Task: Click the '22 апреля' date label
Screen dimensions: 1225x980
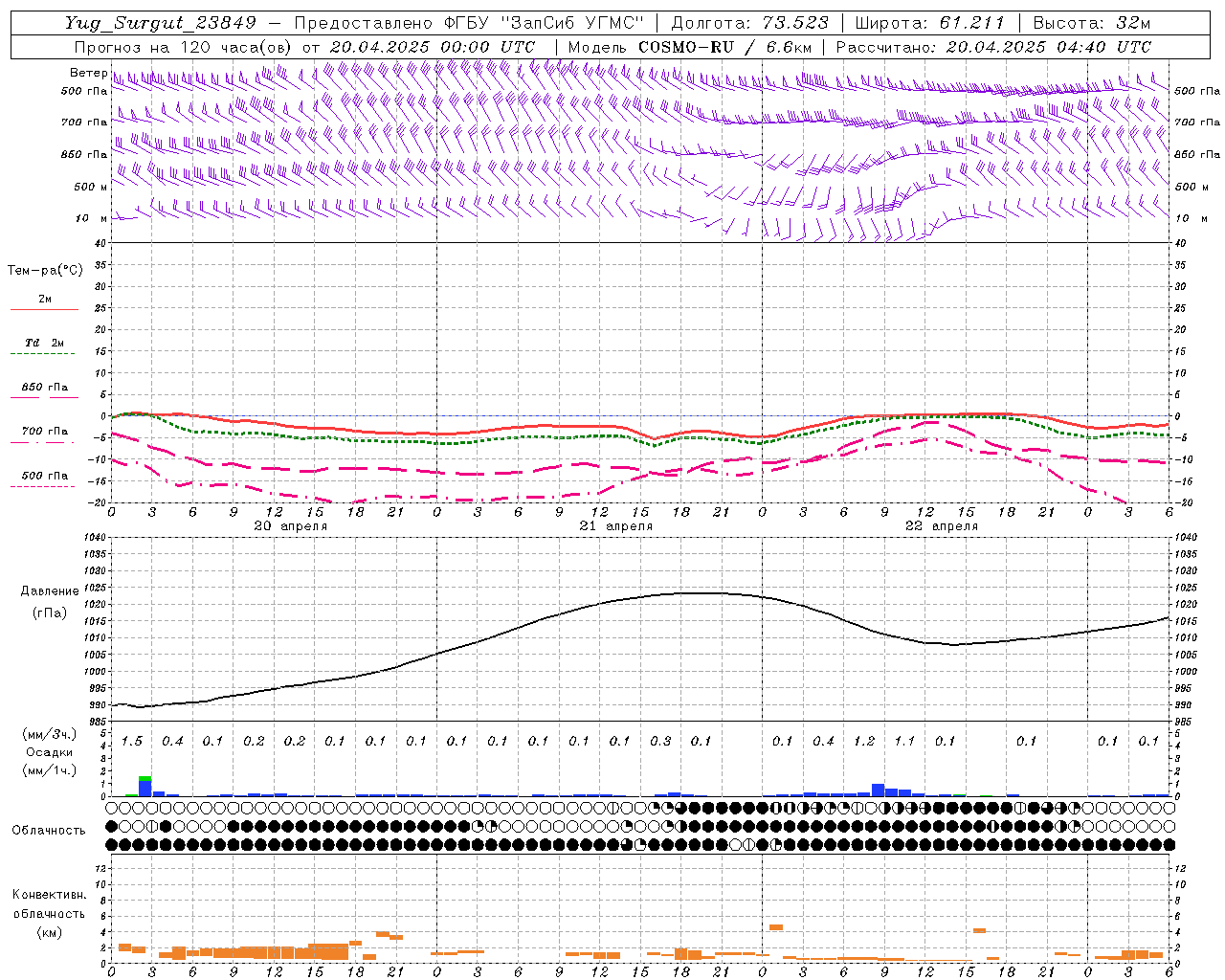Action: 942,526
